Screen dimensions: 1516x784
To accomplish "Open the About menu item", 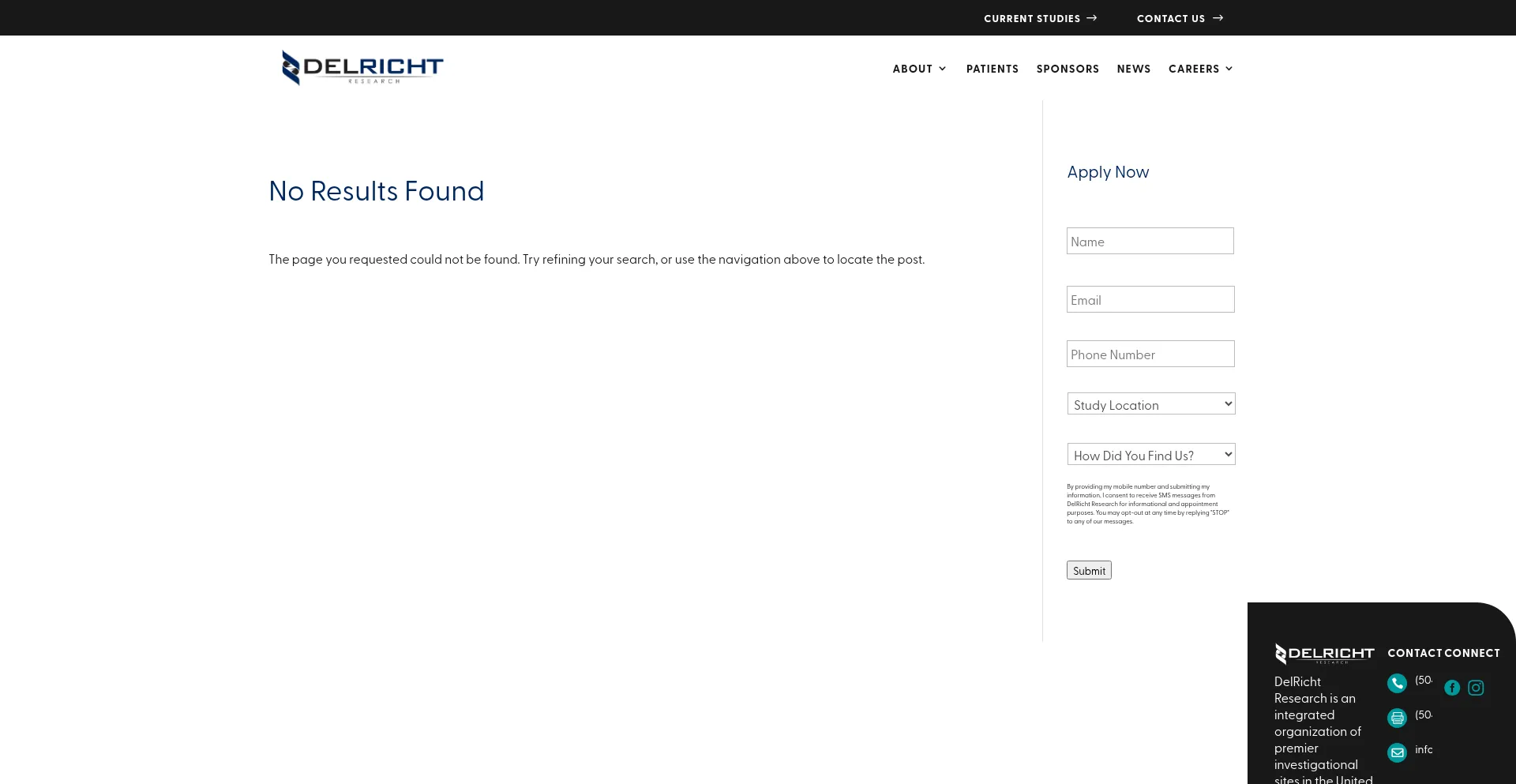I will point(913,69).
